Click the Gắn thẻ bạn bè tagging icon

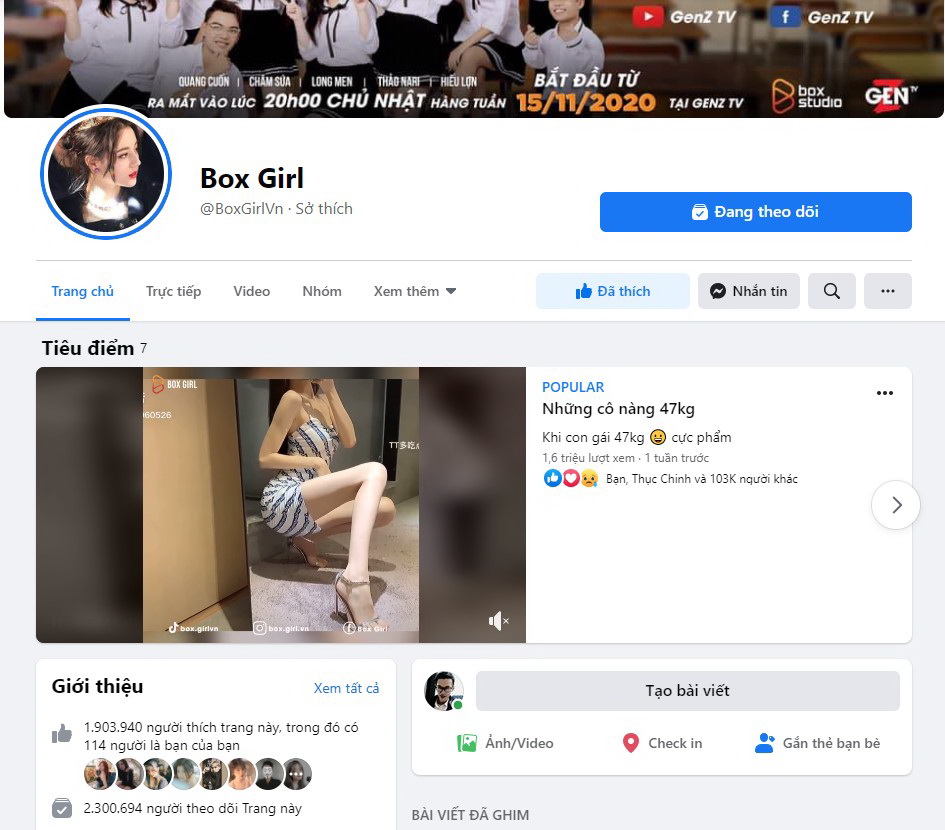tap(765, 743)
